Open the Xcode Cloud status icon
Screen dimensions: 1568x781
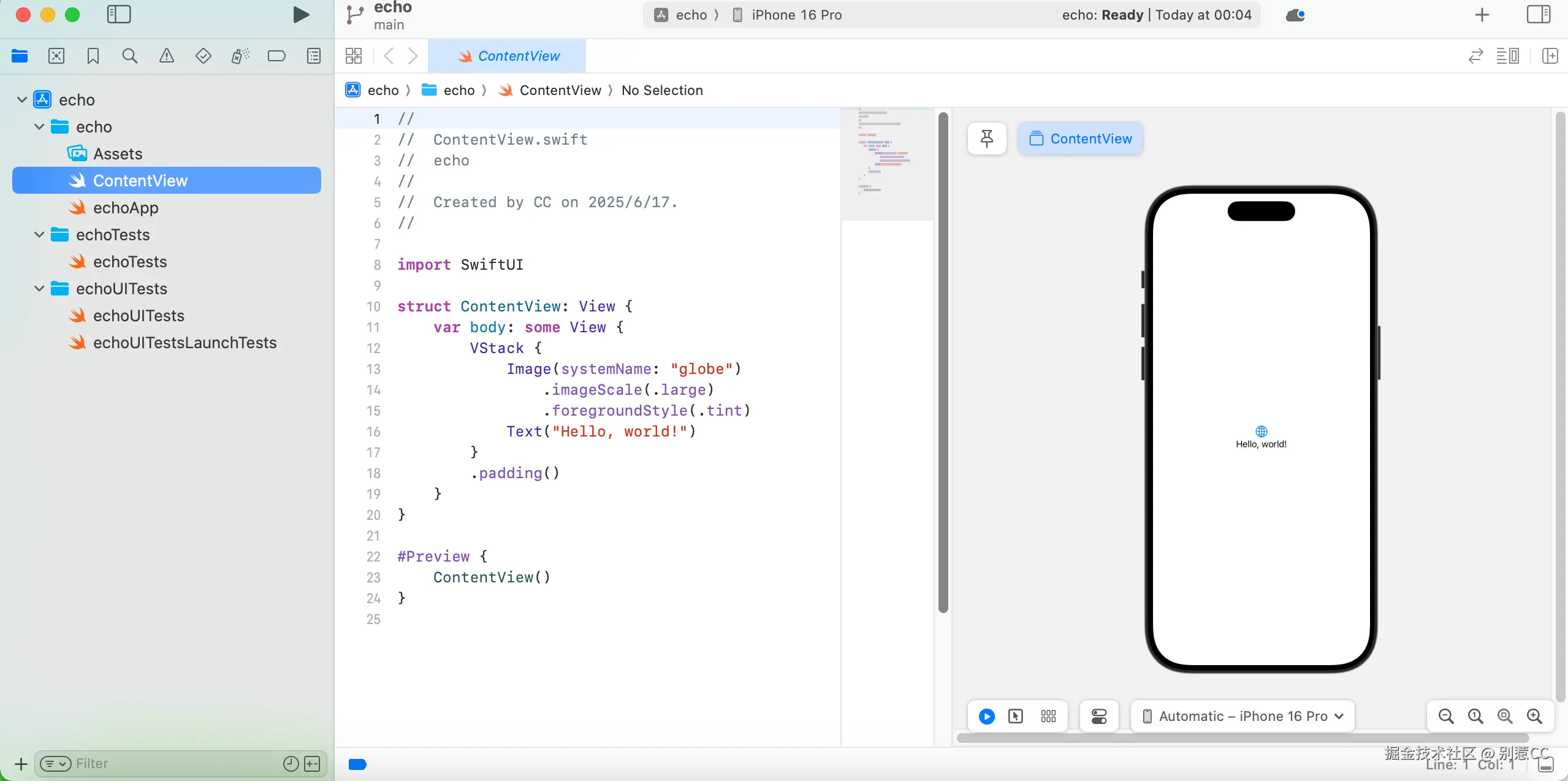click(x=1295, y=15)
